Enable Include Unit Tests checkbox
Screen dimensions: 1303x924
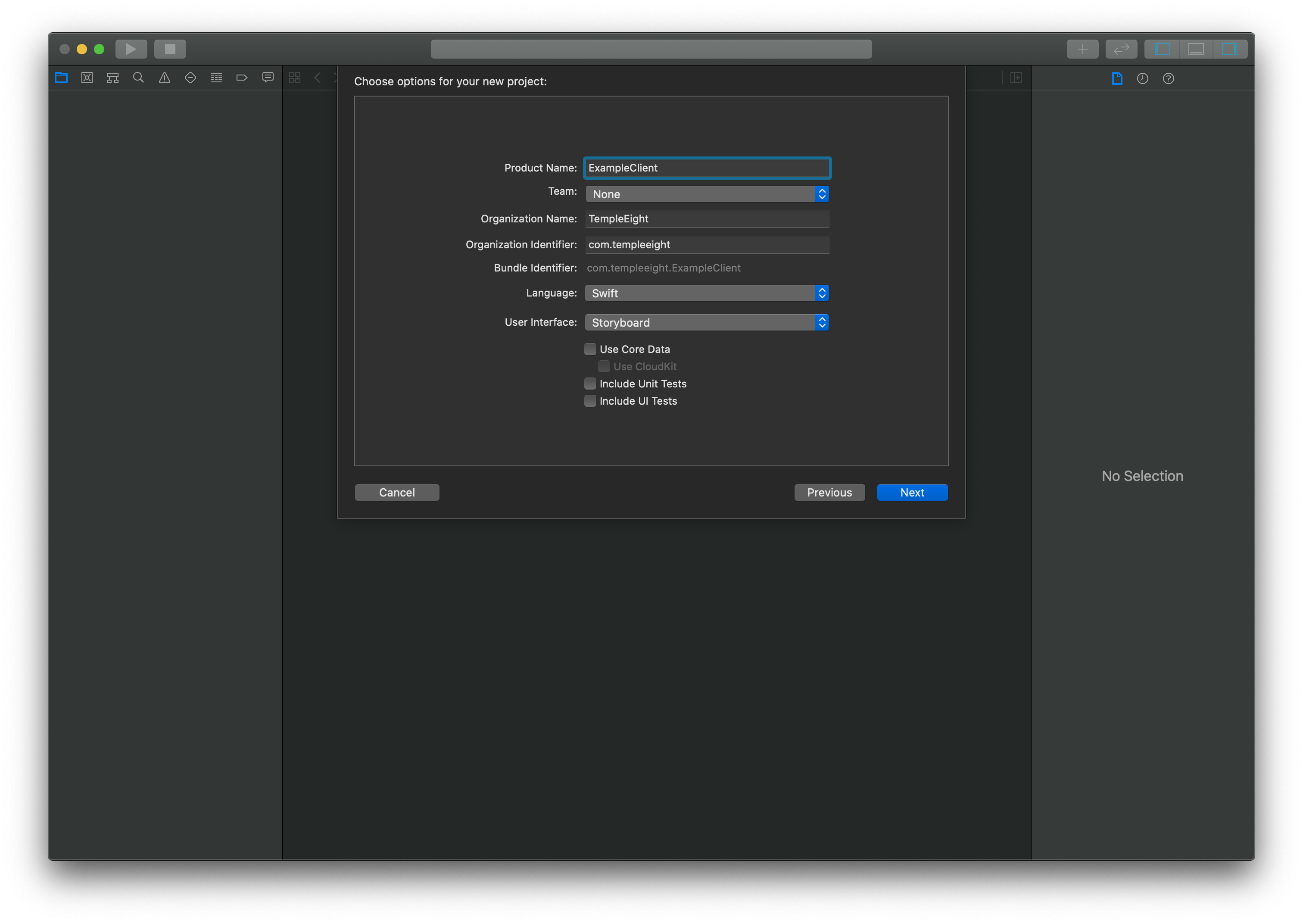pyautogui.click(x=590, y=384)
